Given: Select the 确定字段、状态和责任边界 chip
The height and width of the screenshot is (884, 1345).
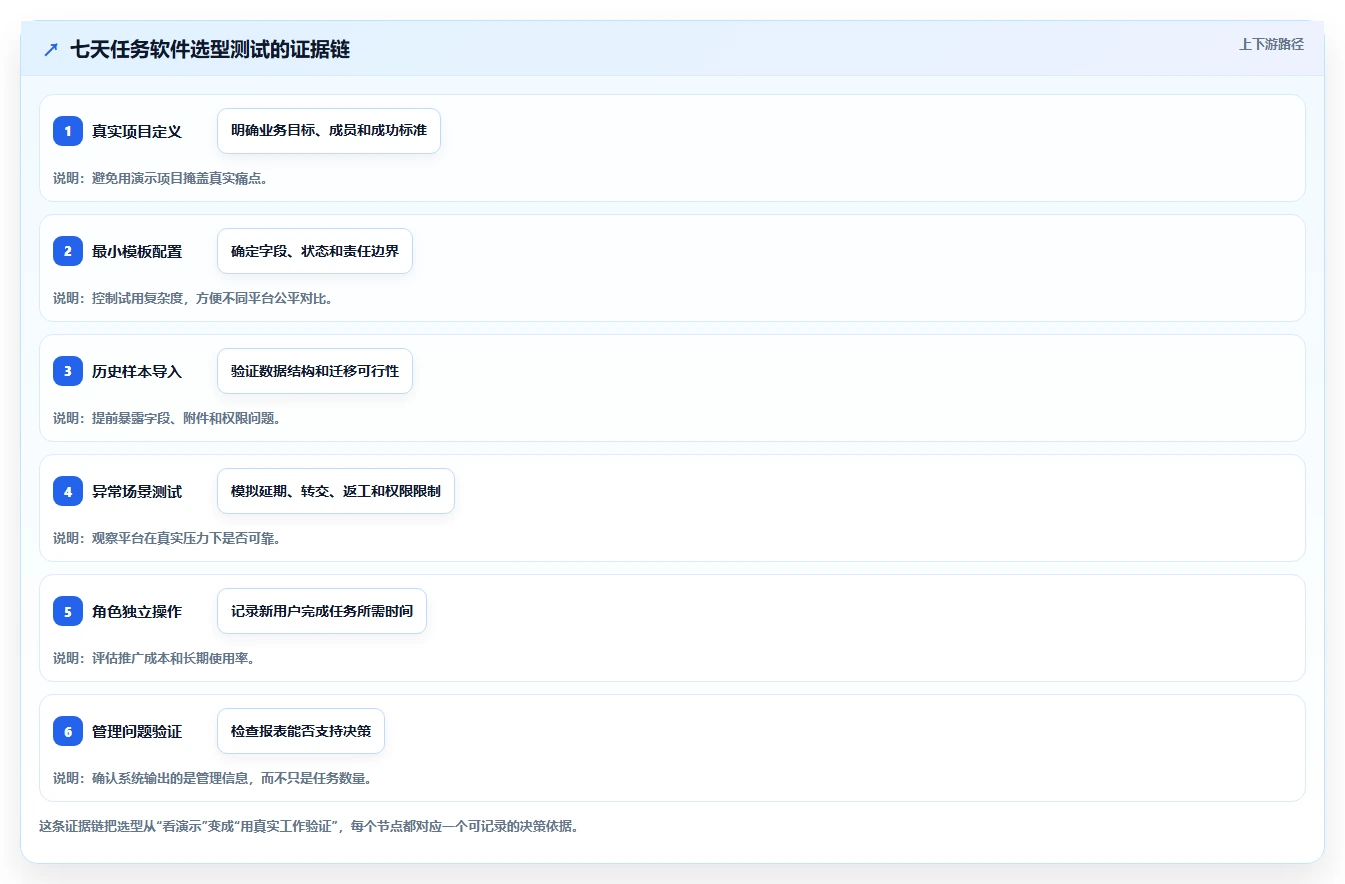Looking at the screenshot, I should click(315, 251).
